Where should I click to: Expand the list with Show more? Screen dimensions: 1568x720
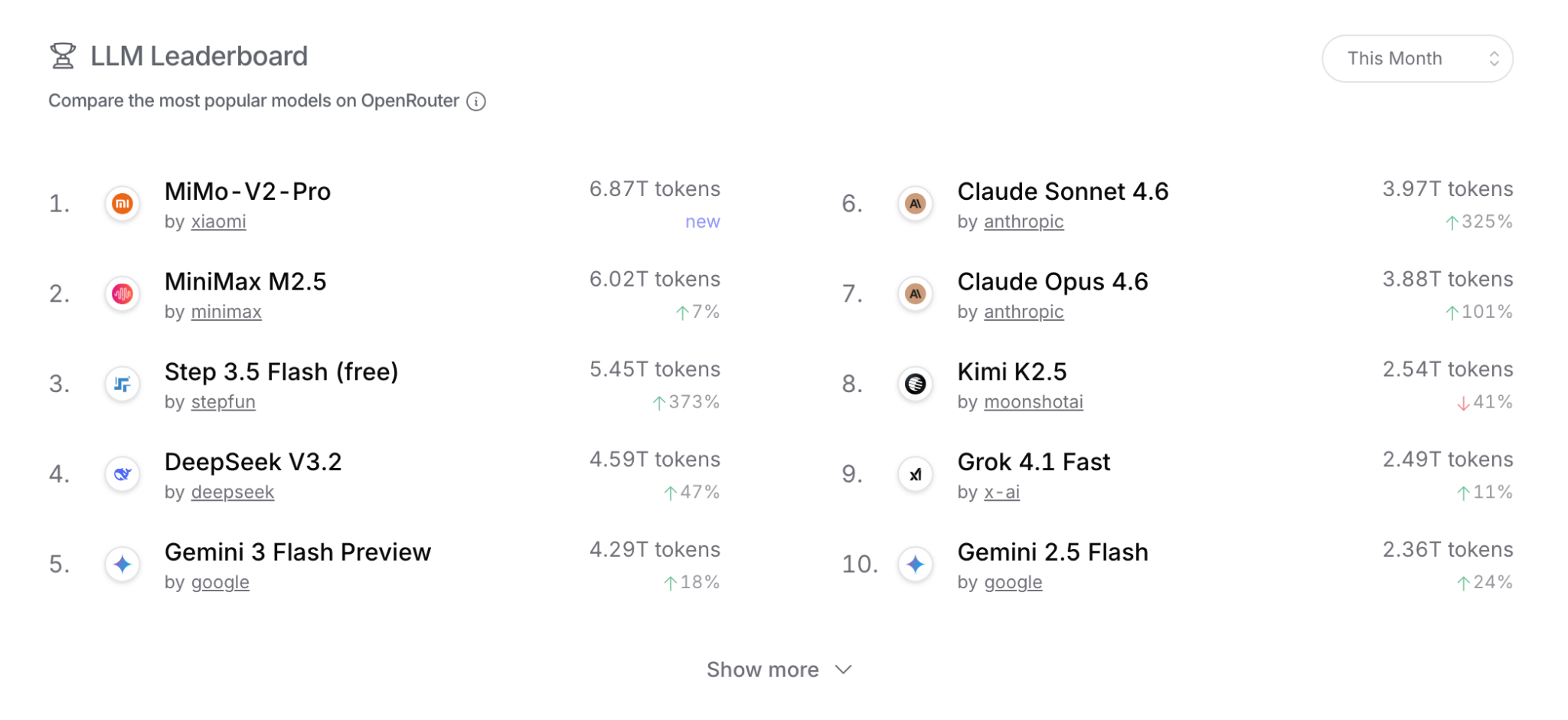(x=763, y=669)
